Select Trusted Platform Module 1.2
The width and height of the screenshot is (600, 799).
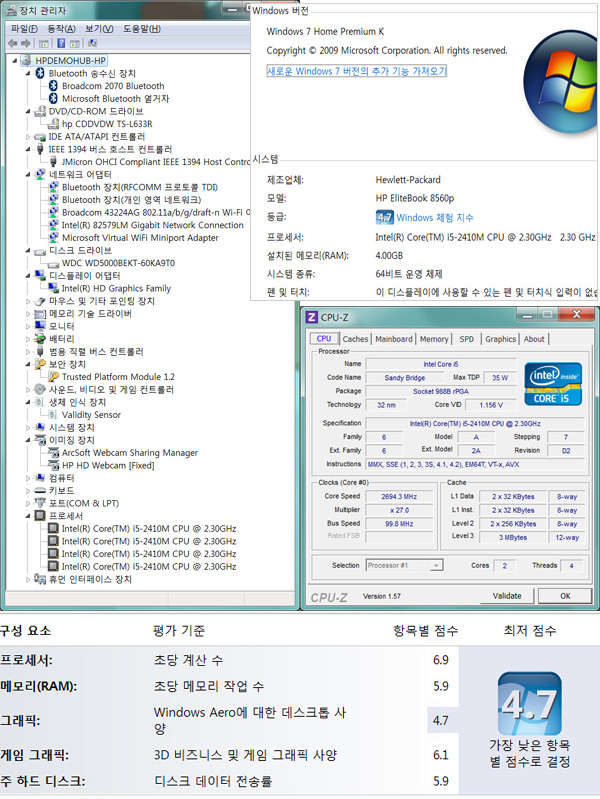tap(118, 377)
